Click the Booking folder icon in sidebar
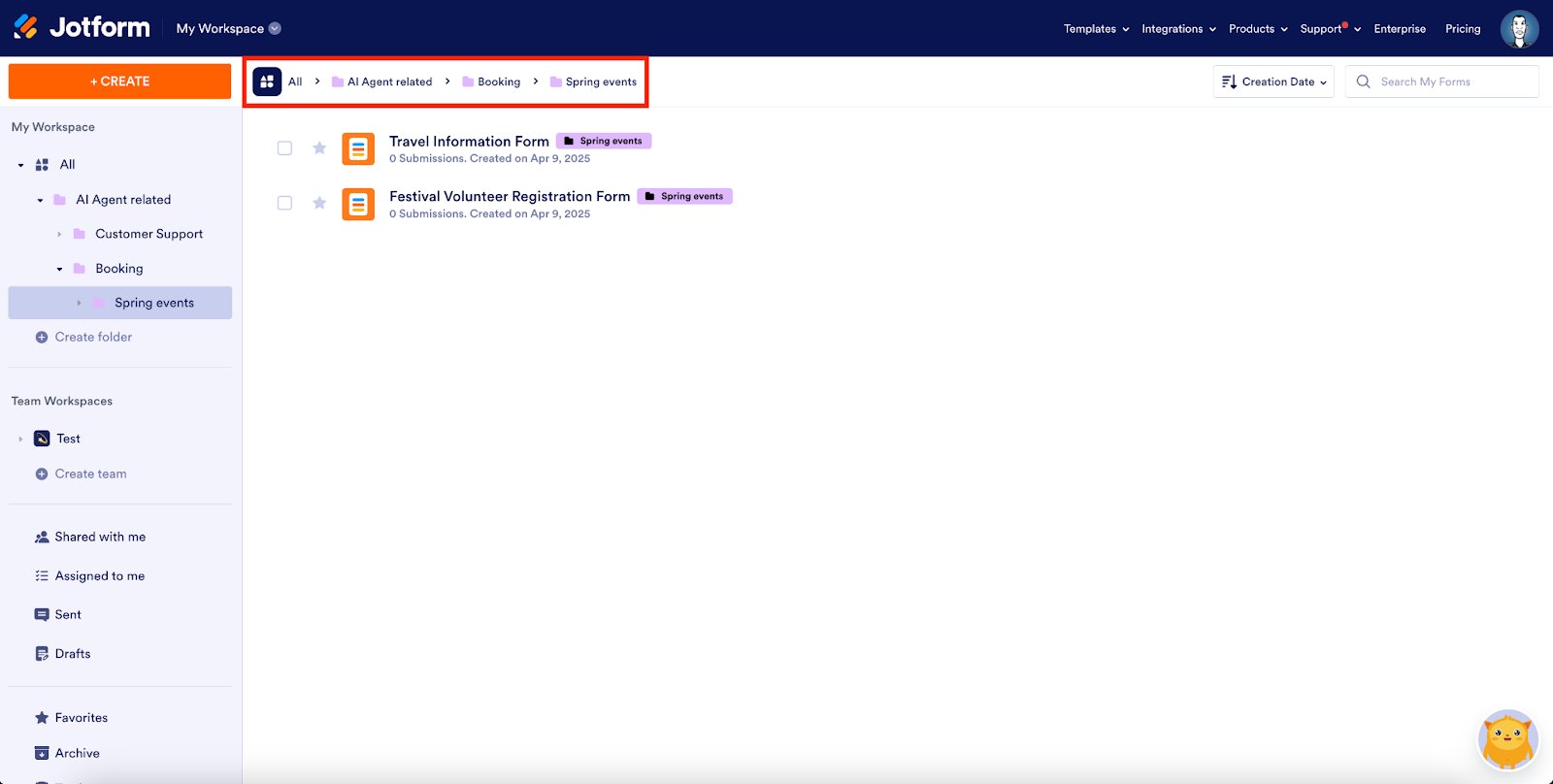Screen dimensions: 1553x784 [80, 269]
